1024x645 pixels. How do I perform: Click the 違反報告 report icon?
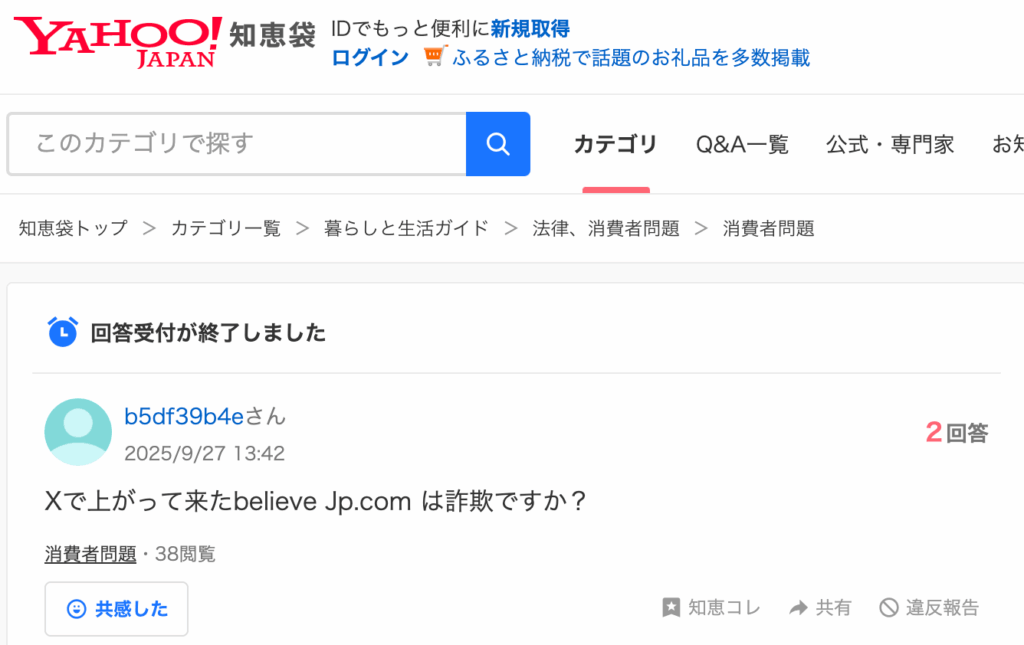(x=888, y=607)
